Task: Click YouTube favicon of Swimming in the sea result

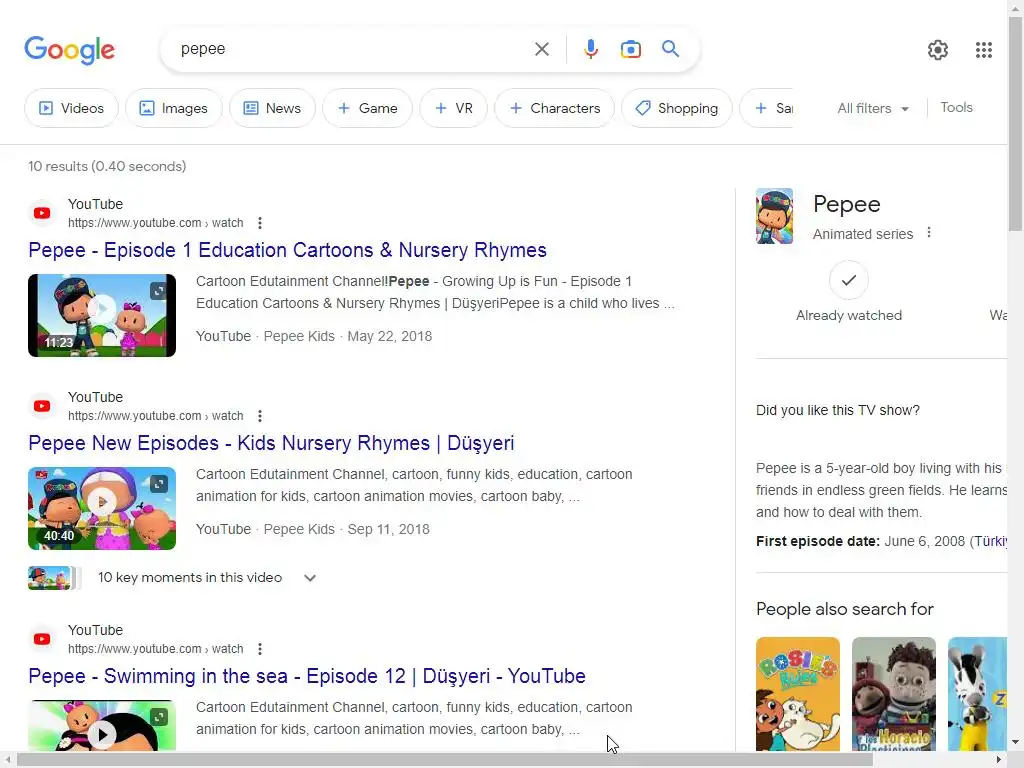Action: click(42, 639)
